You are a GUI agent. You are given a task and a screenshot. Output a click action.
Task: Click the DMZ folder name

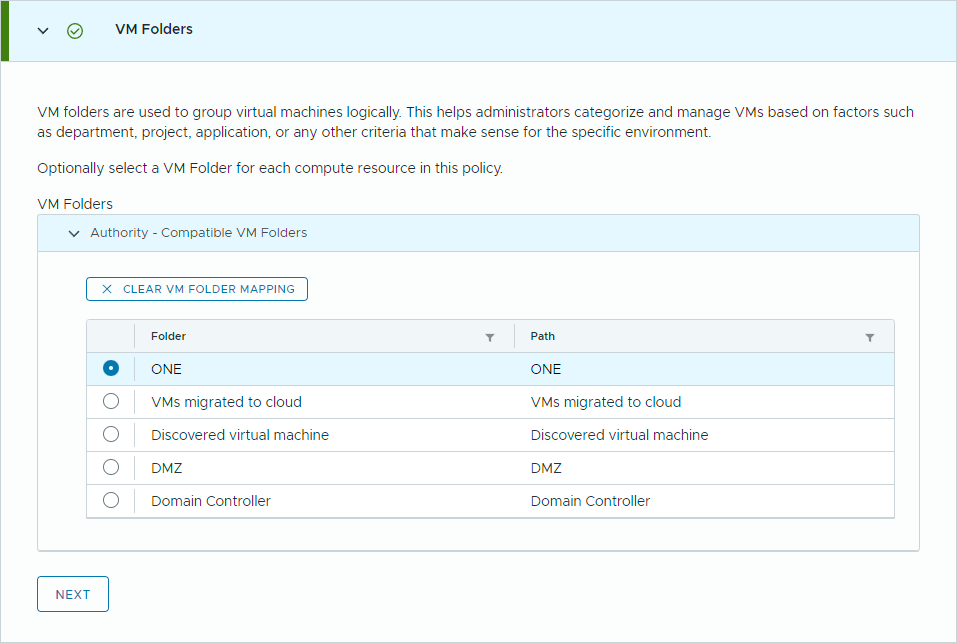167,468
